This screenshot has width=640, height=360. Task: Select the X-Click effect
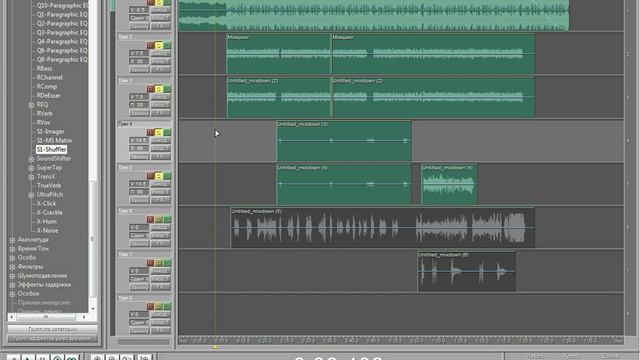(x=47, y=203)
